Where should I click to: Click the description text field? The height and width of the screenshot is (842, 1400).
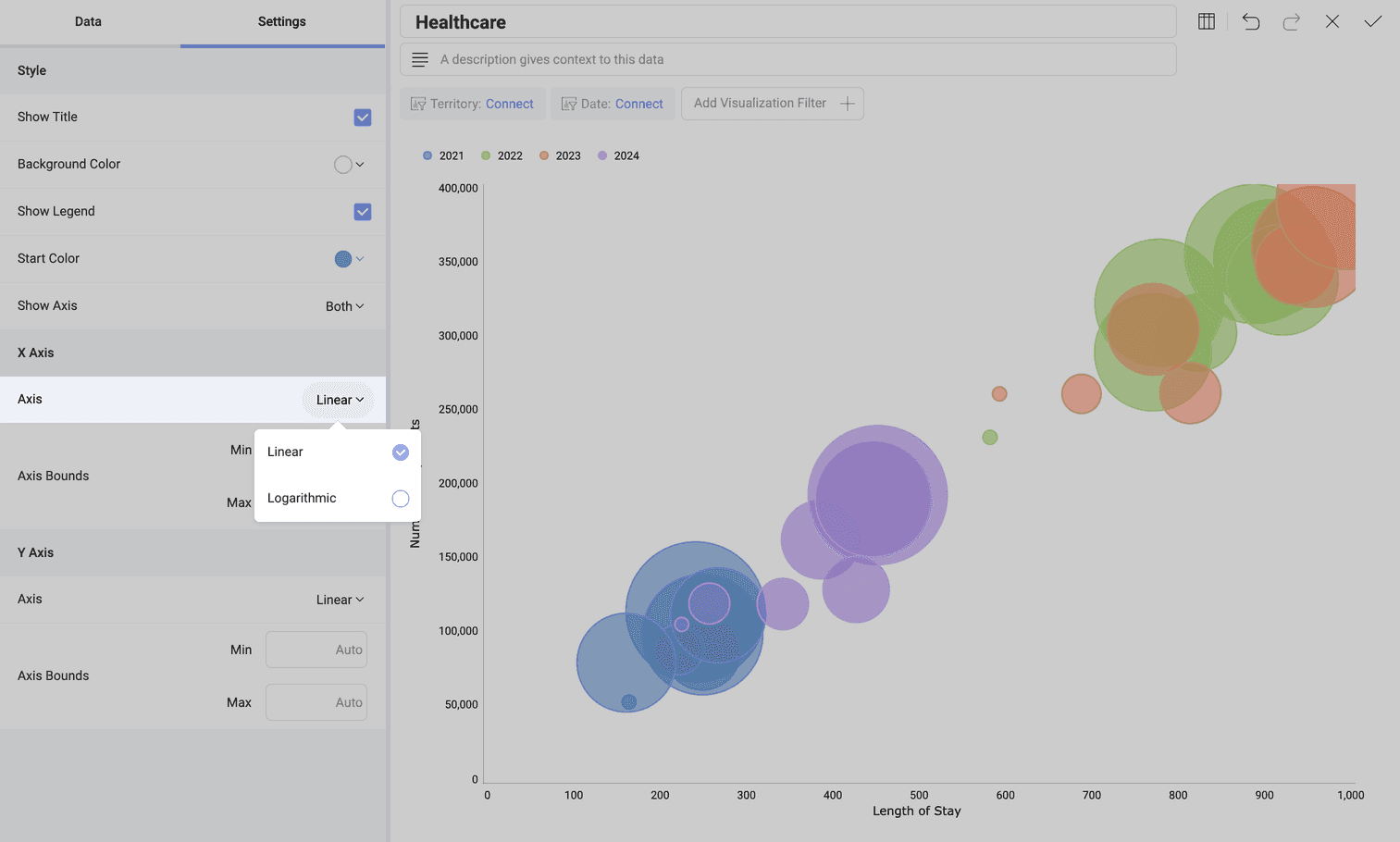(788, 59)
